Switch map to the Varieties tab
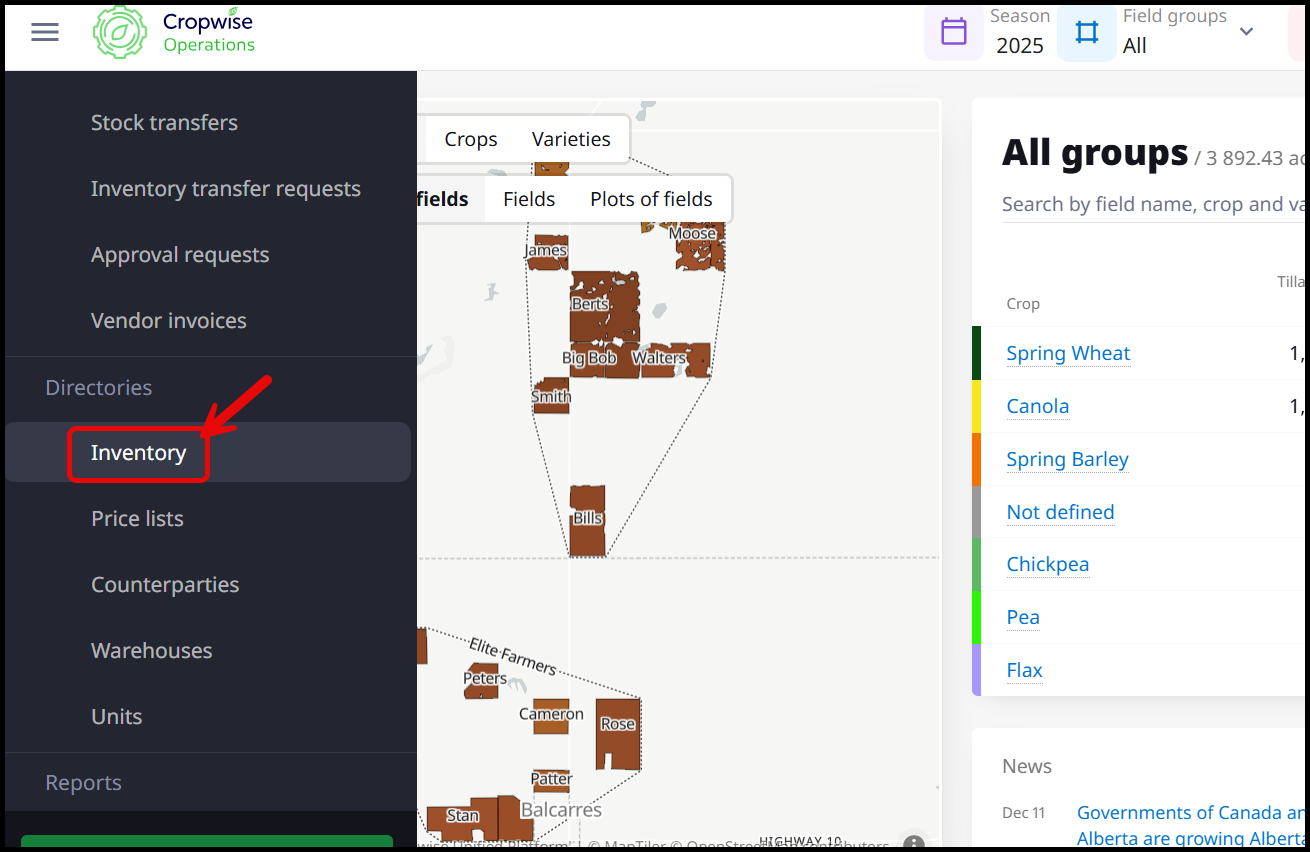The width and height of the screenshot is (1310, 852). pos(571,139)
